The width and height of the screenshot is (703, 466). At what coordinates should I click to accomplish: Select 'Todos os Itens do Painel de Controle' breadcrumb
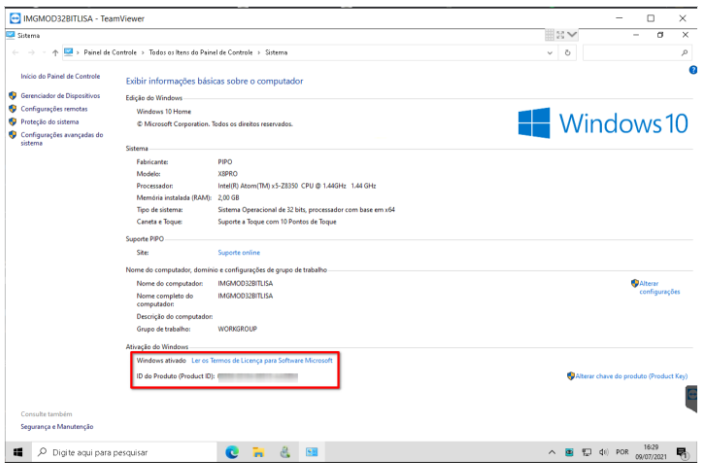point(200,52)
